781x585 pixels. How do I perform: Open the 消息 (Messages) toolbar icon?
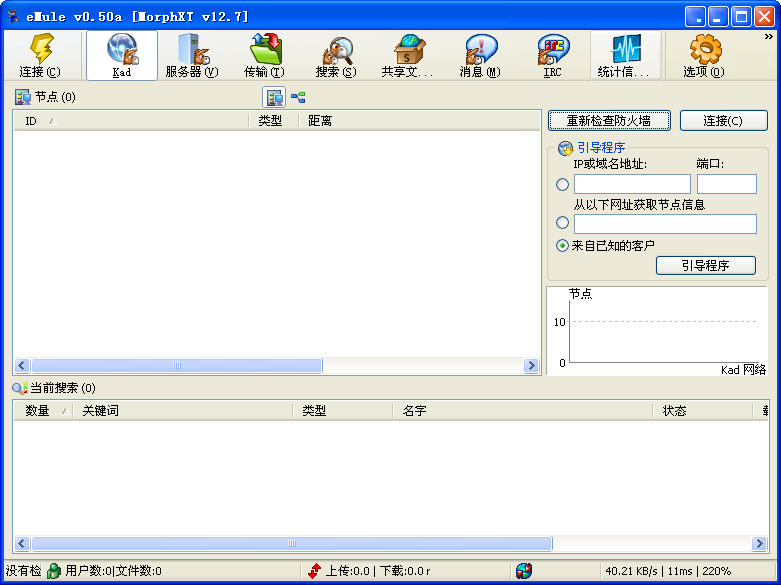(x=479, y=55)
